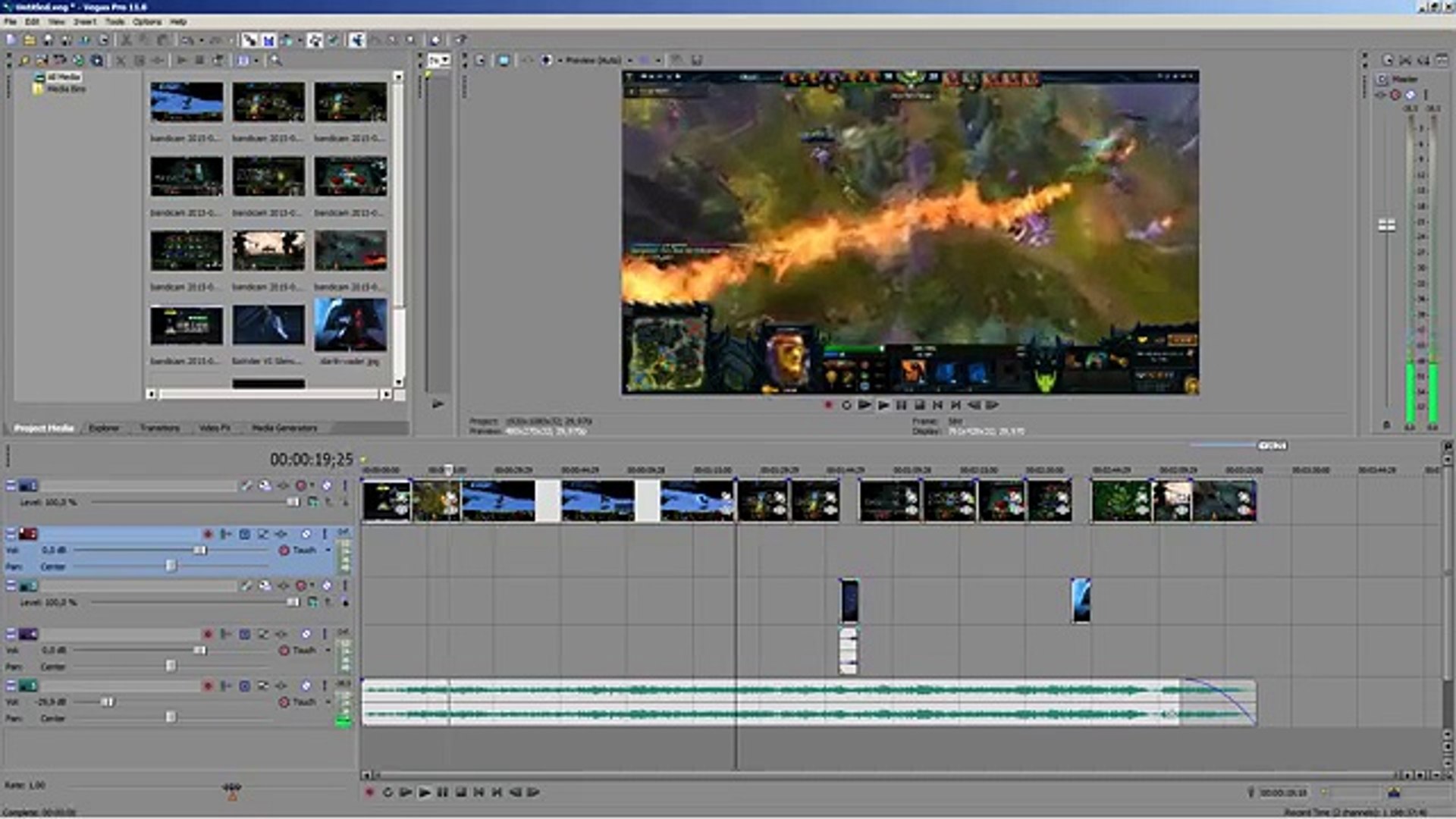Open the File menu

(x=10, y=22)
